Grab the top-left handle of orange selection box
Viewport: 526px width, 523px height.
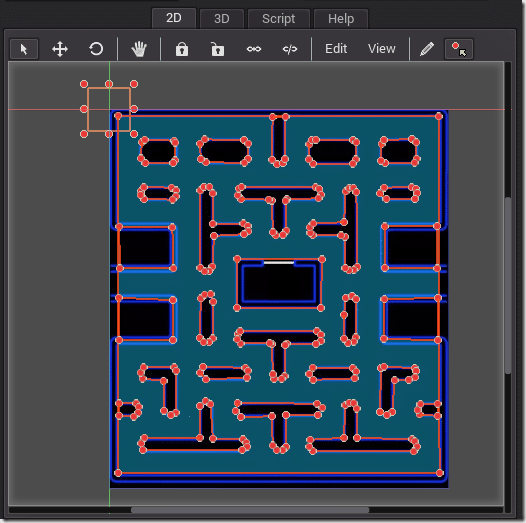84,84
